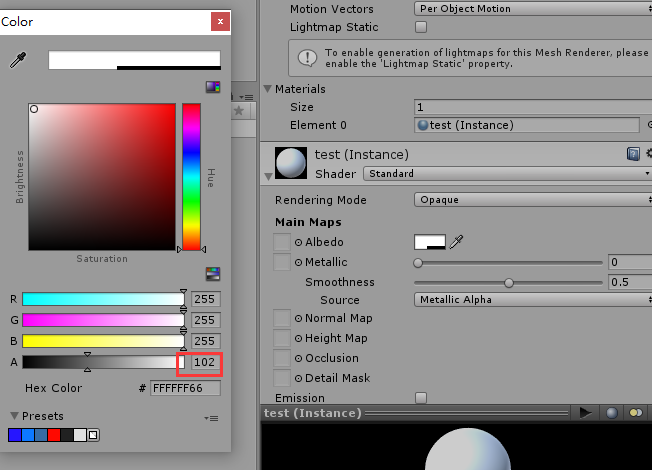This screenshot has height=470, width=652.
Task: Collapse the test (Instance) material foldout
Action: [x=269, y=177]
